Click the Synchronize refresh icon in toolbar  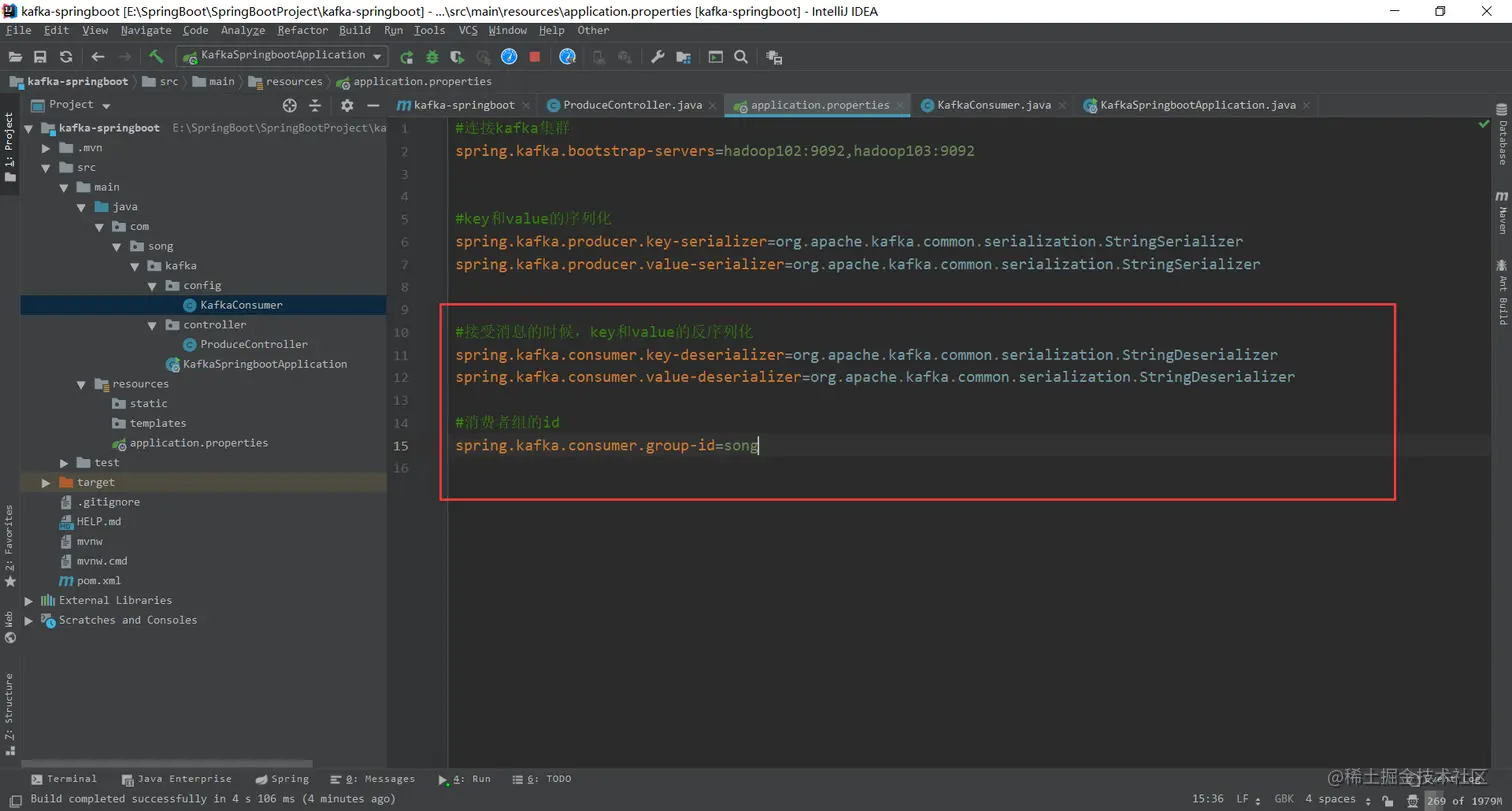click(66, 57)
